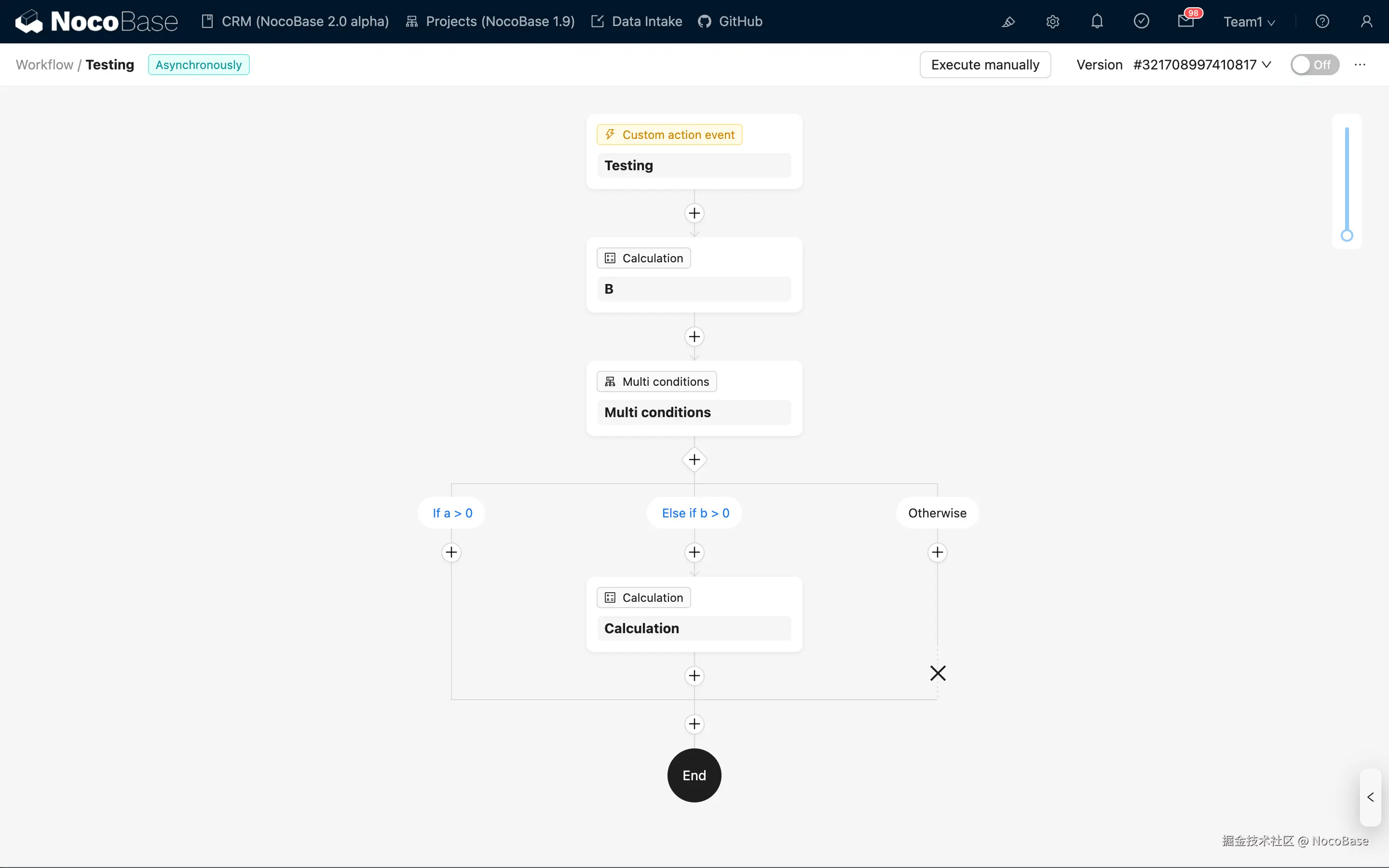Viewport: 1389px width, 868px height.
Task: Click the Testing breadcrumb title
Action: click(x=109, y=65)
